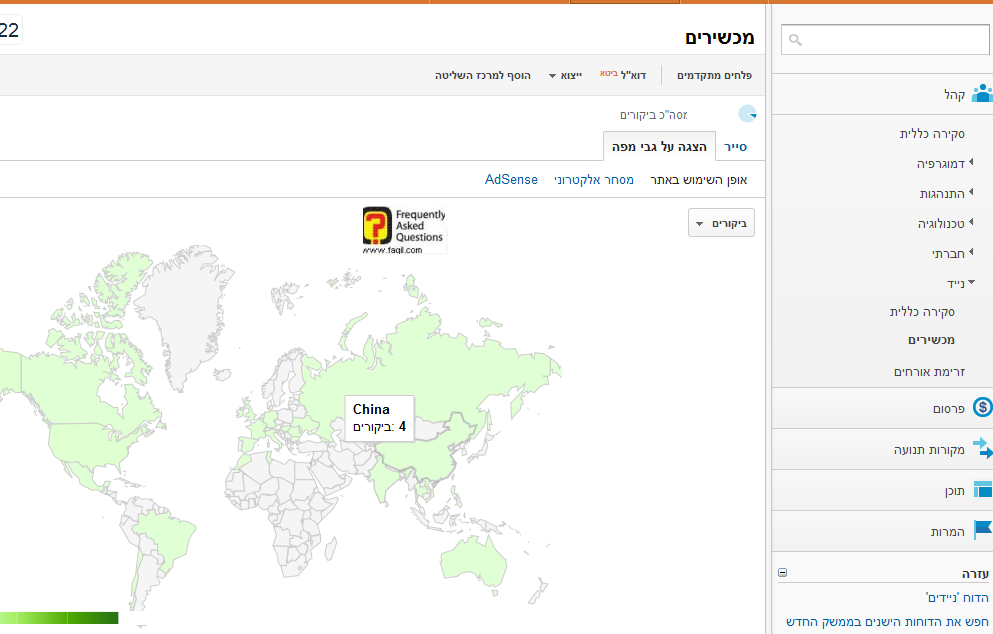Viewport: 993px width, 634px height.
Task: Select the הצגה על גבי מפה tab
Action: tap(660, 148)
